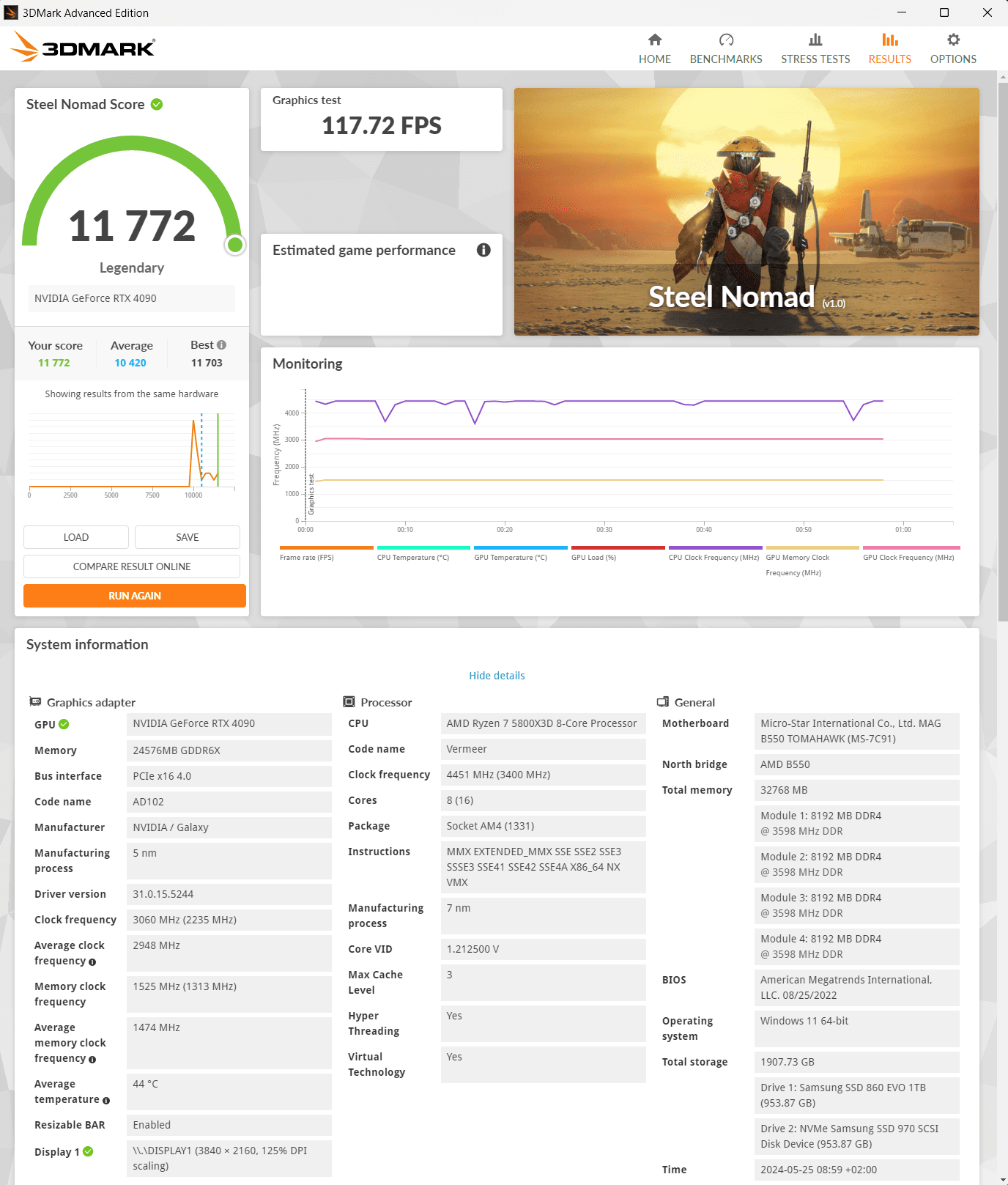Click the Total storage 1907.73 GB value
Viewport: 1008px width, 1185px height.
click(857, 1062)
